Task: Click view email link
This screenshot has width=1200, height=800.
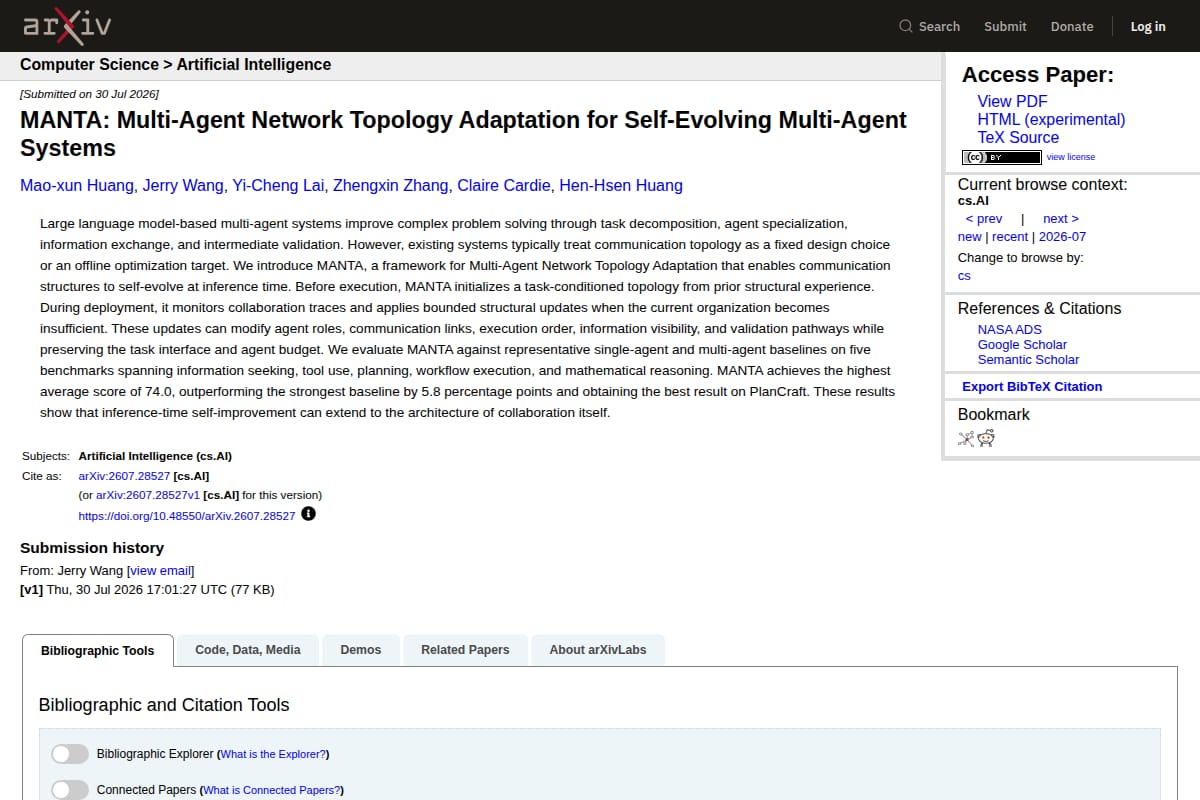Action: [x=161, y=571]
